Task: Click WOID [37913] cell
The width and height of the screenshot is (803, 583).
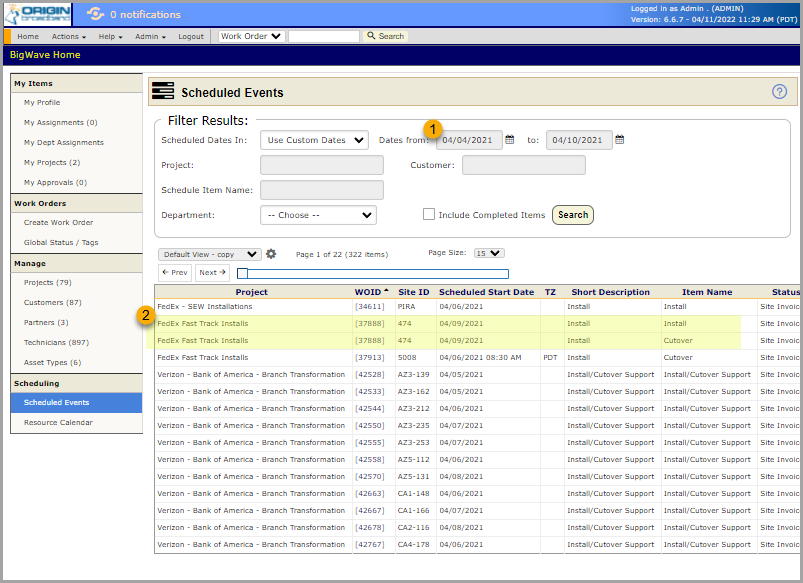Action: [370, 358]
